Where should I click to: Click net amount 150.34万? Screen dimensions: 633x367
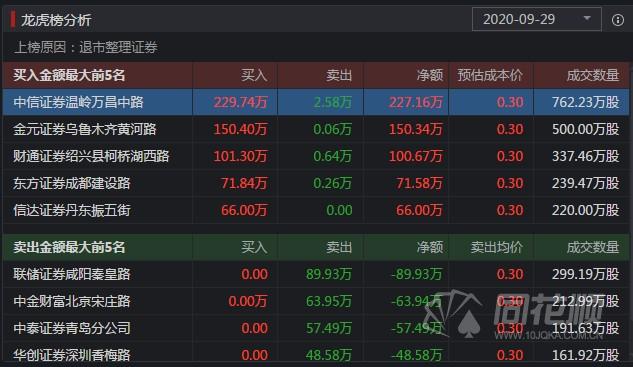pyautogui.click(x=416, y=129)
